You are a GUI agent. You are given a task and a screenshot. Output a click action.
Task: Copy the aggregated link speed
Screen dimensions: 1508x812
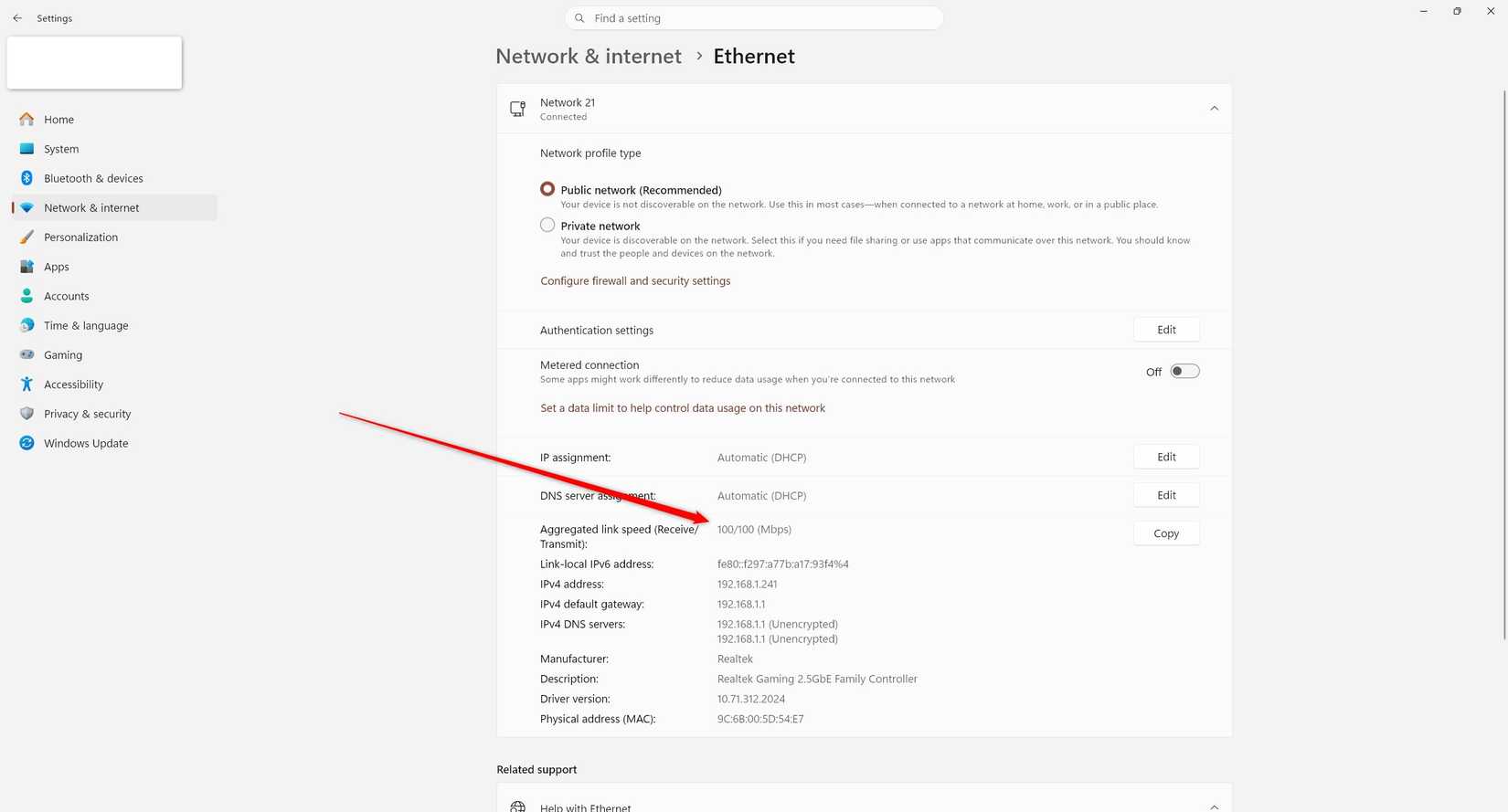click(x=1165, y=533)
